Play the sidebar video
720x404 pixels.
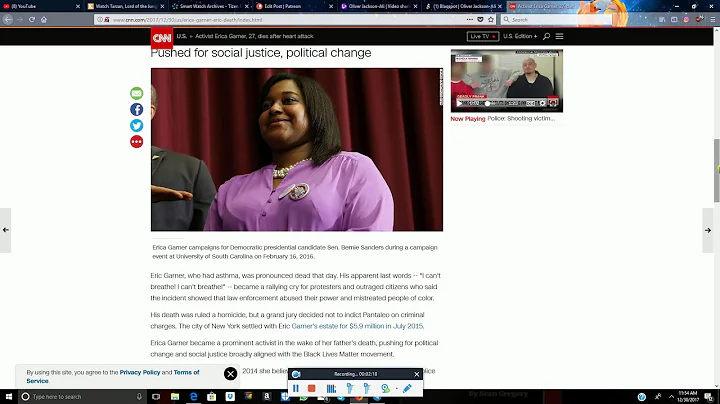(x=459, y=103)
